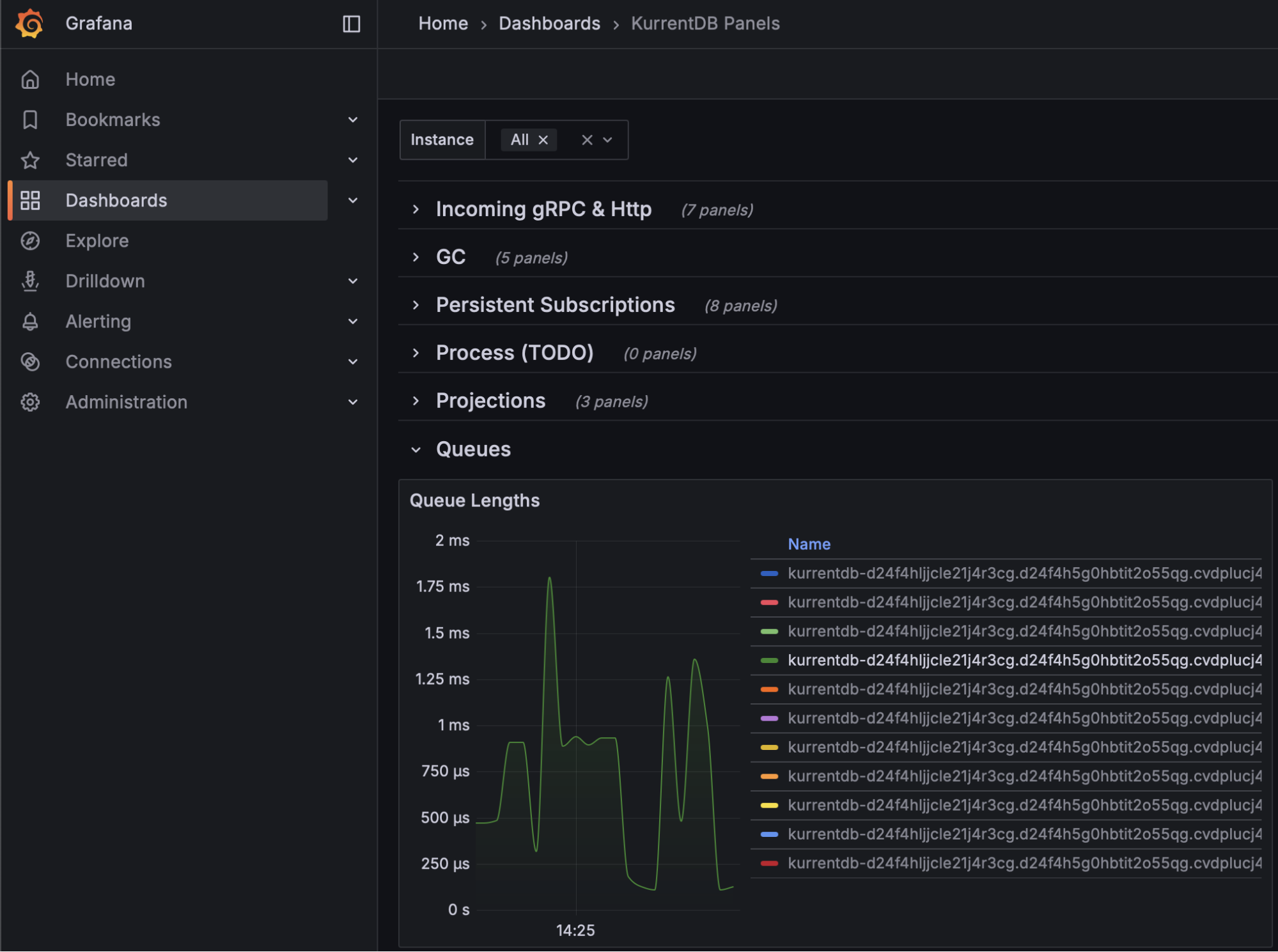The image size is (1278, 952).
Task: Sort legend by the Name header
Action: 809,544
